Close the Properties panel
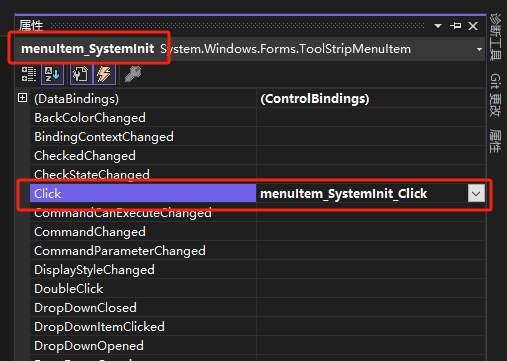 coord(473,26)
